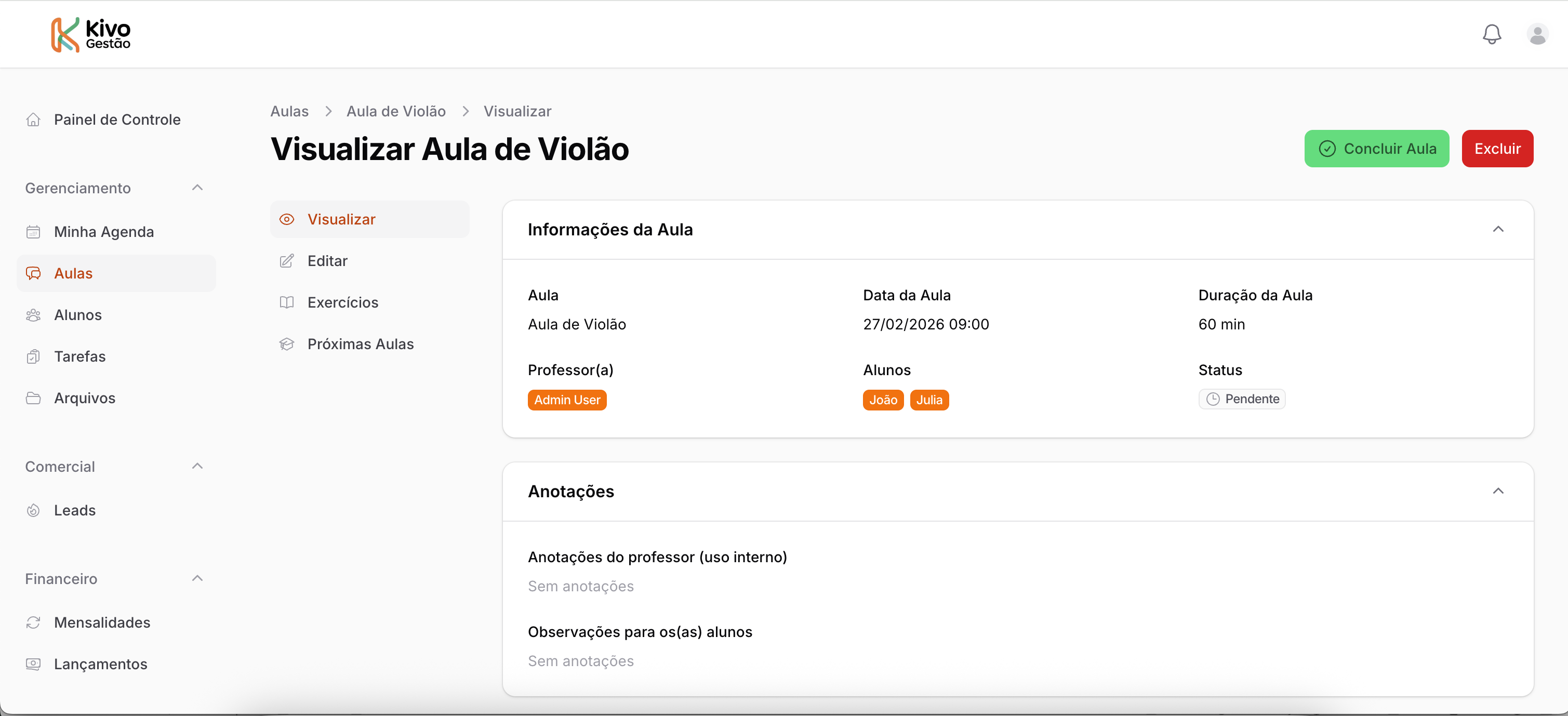Viewport: 1568px width, 716px height.
Task: Click the Mensalidades recurring payment icon
Action: (x=33, y=622)
